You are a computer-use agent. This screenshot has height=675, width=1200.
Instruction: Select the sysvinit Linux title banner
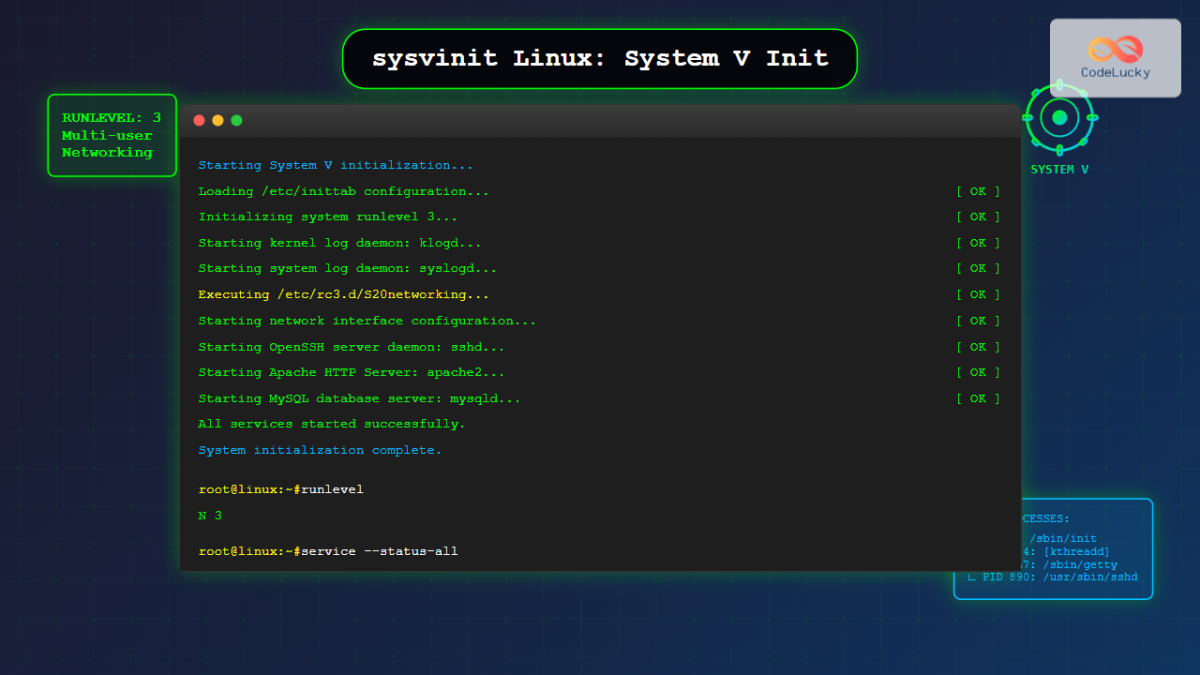[x=600, y=58]
